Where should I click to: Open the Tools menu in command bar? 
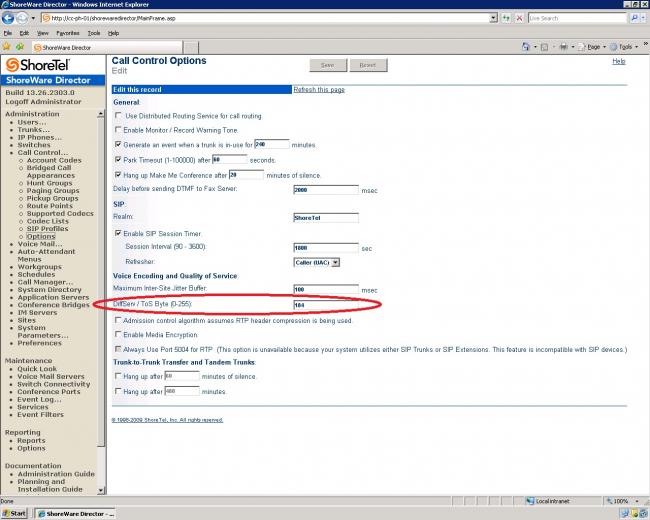624,47
